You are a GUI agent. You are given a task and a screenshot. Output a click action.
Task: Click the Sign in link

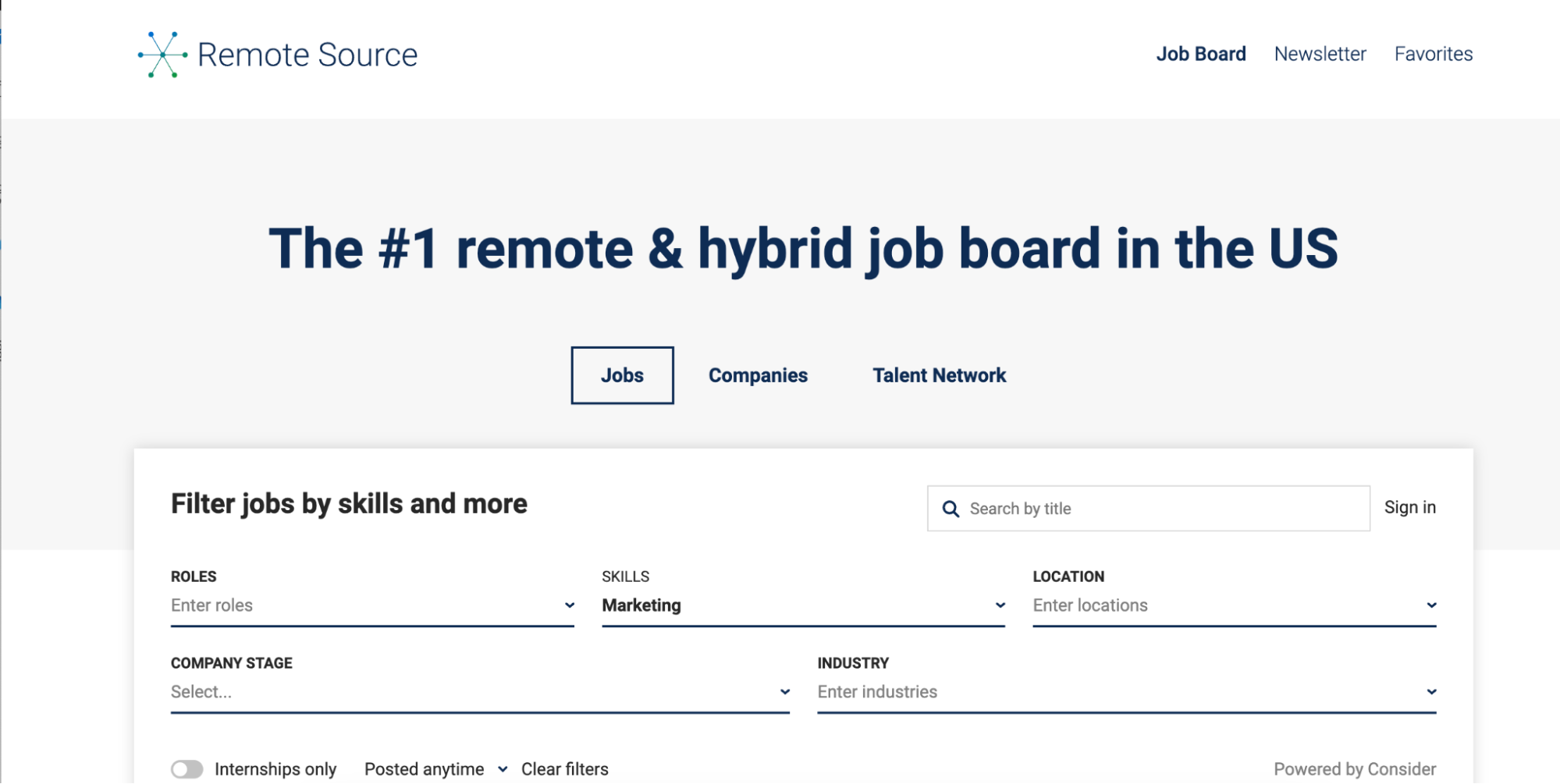(x=1409, y=507)
